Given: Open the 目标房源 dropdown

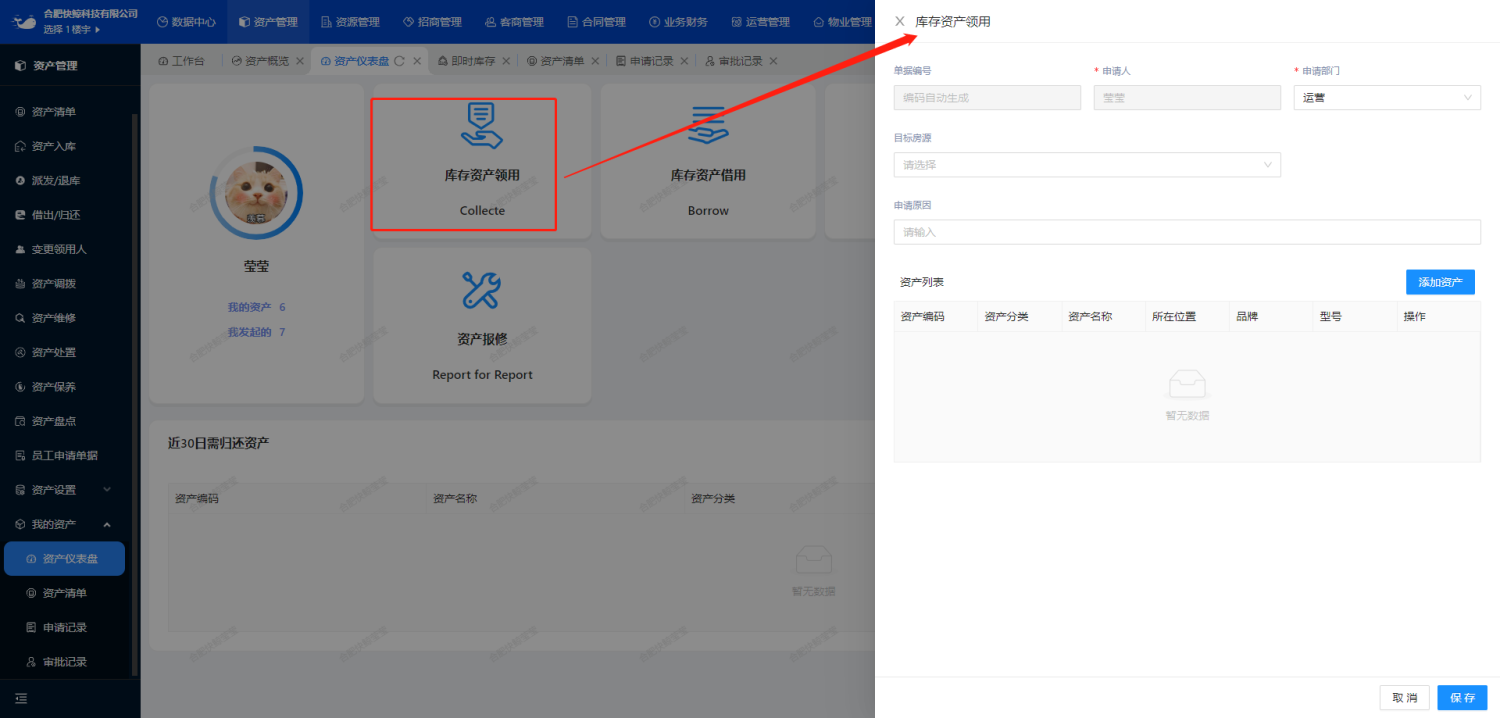Looking at the screenshot, I should coord(1087,165).
